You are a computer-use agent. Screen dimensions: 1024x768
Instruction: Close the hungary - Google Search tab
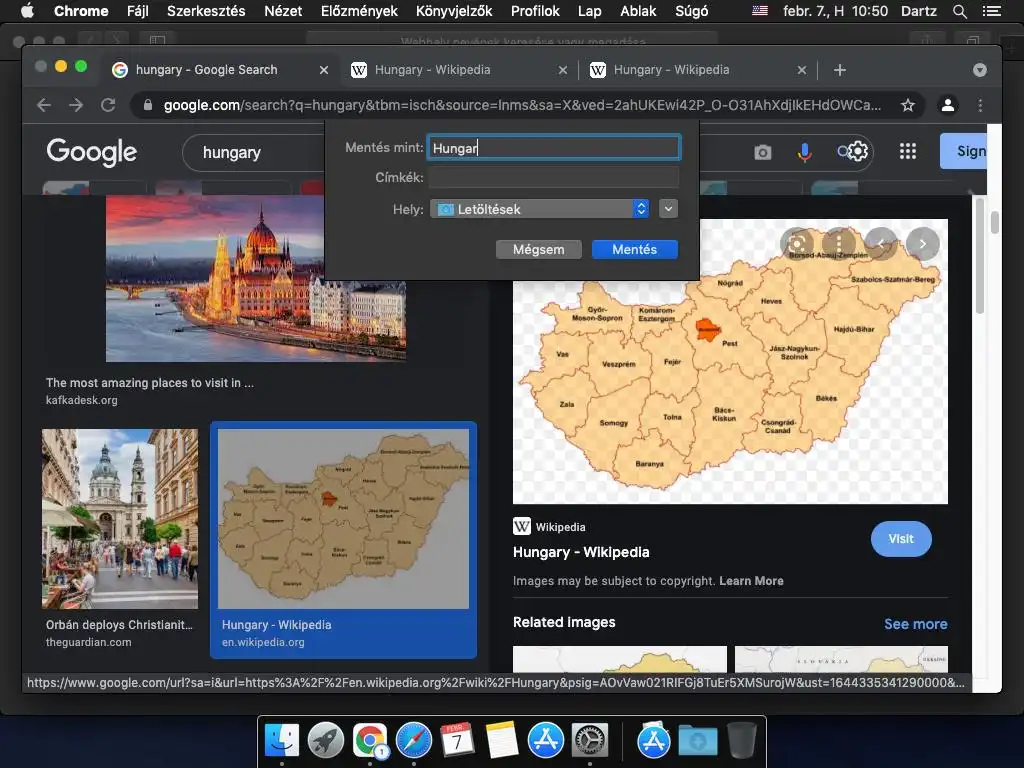(x=324, y=70)
